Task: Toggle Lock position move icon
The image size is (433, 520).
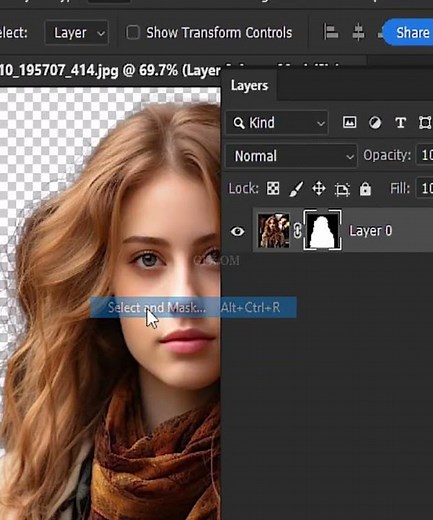Action: click(x=319, y=189)
